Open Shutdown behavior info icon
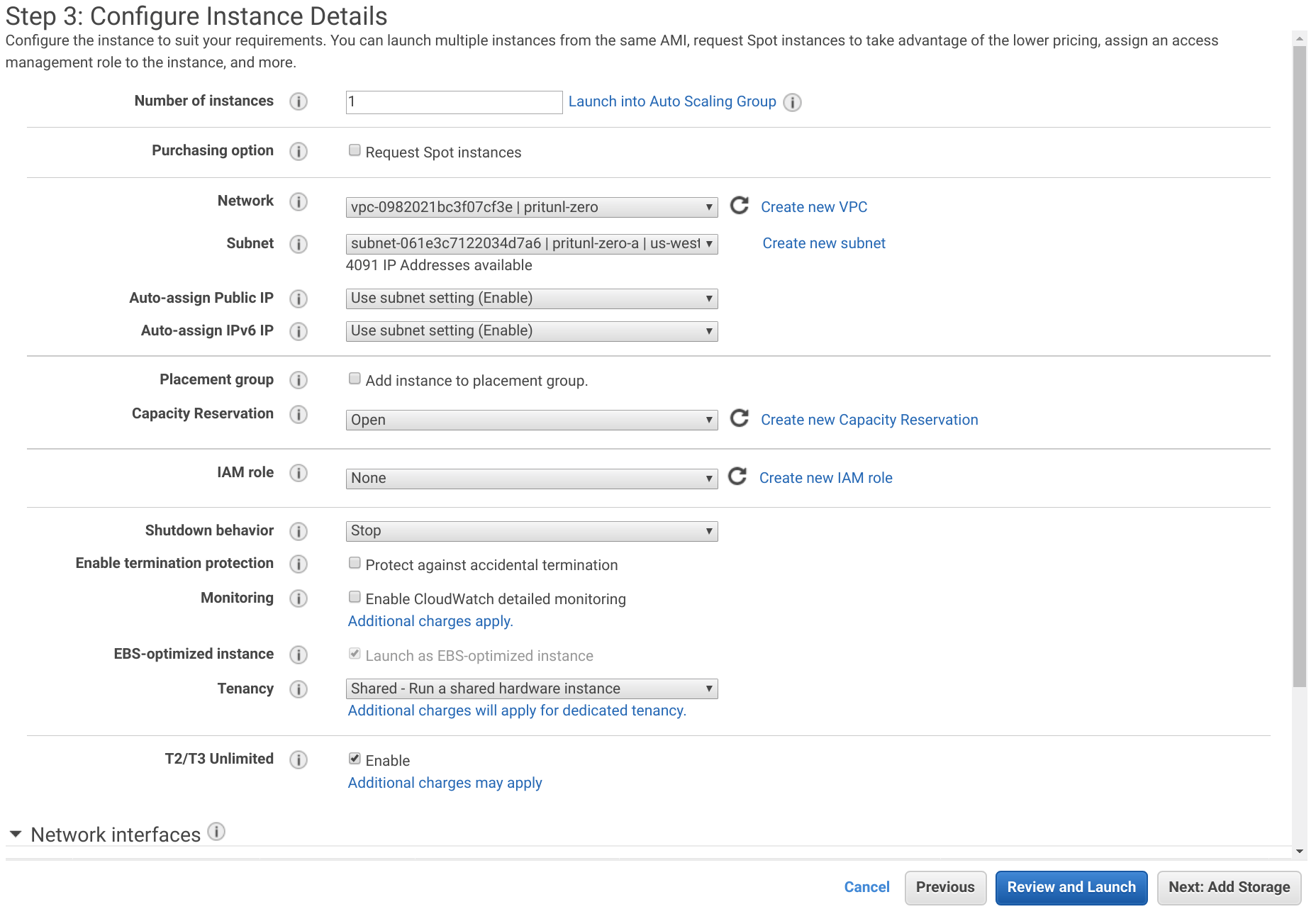This screenshot has height=914, width=1316. [299, 531]
